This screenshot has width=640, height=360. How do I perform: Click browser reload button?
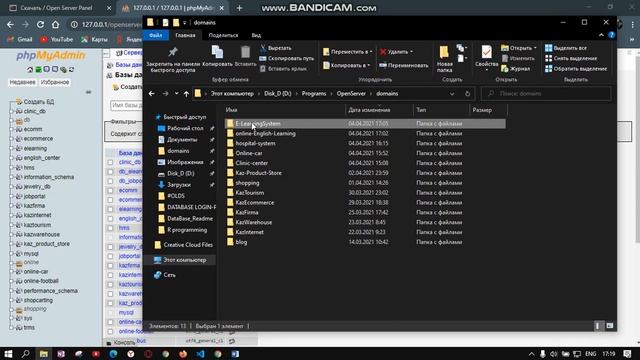(x=40, y=24)
